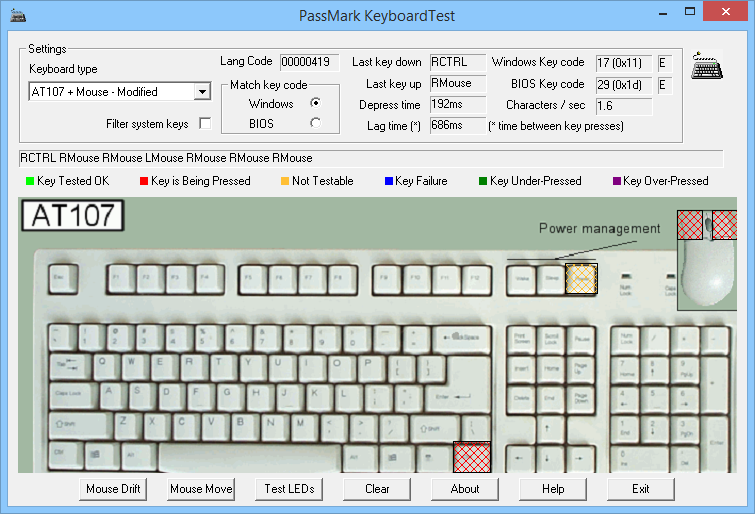Click the Backspace key on keyboard image
The image size is (755, 514).
coord(462,338)
